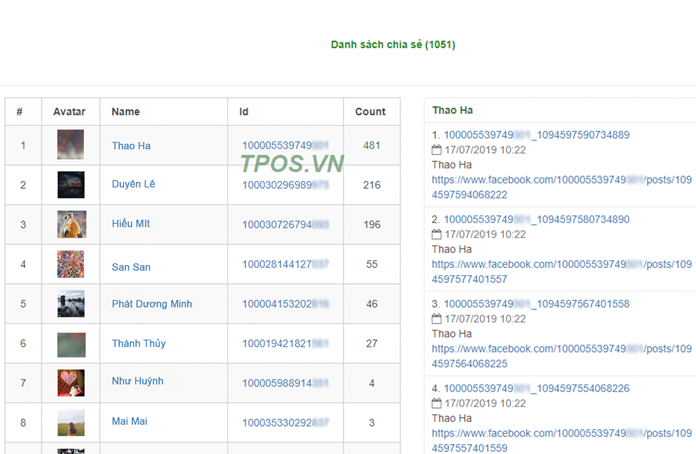Open share entry 3 ID ending 1094597567401558
Viewport: 696px width, 454px height.
tap(537, 304)
